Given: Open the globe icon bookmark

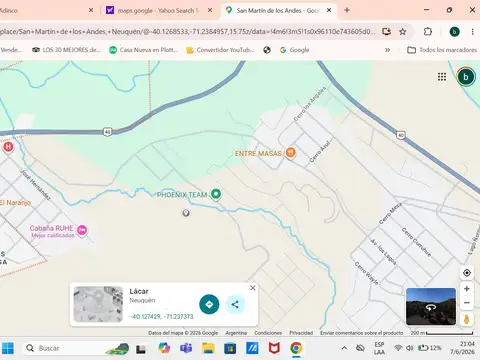Looking at the screenshot, I should tap(267, 50).
